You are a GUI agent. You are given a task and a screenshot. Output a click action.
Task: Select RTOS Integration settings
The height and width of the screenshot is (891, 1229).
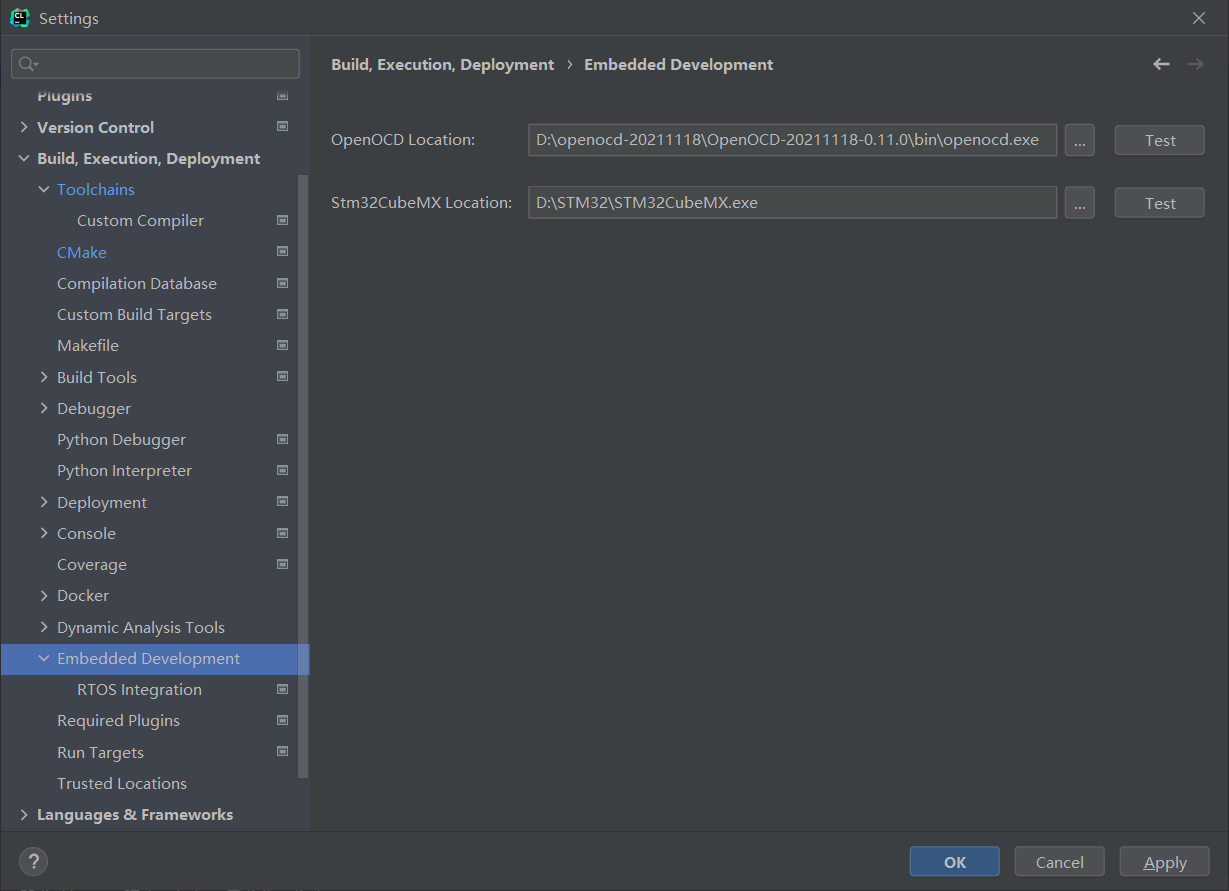[x=139, y=689]
